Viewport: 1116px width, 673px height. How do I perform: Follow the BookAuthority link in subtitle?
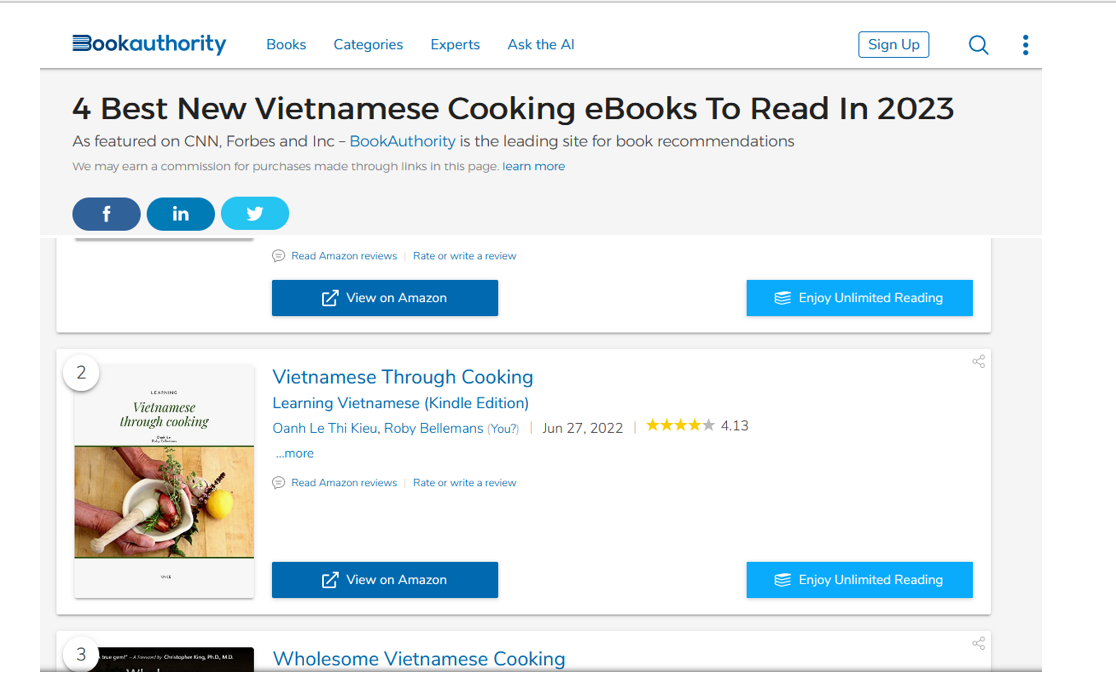click(x=402, y=141)
